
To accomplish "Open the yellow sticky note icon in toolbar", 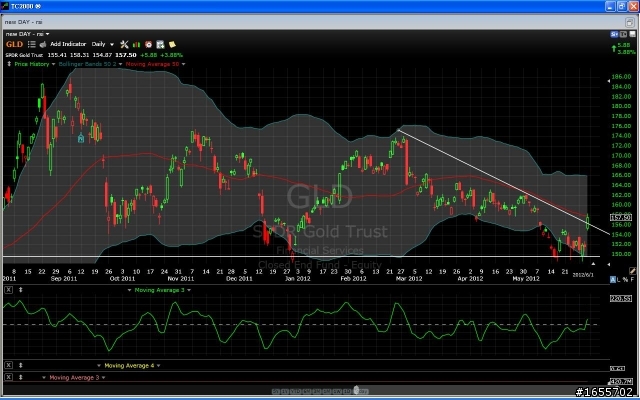I will 172,44.
